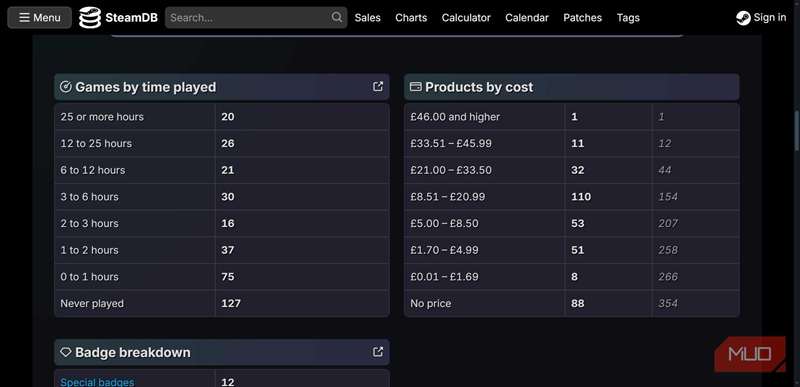
Task: Click the card icon beside Products by cost
Action: coord(415,87)
